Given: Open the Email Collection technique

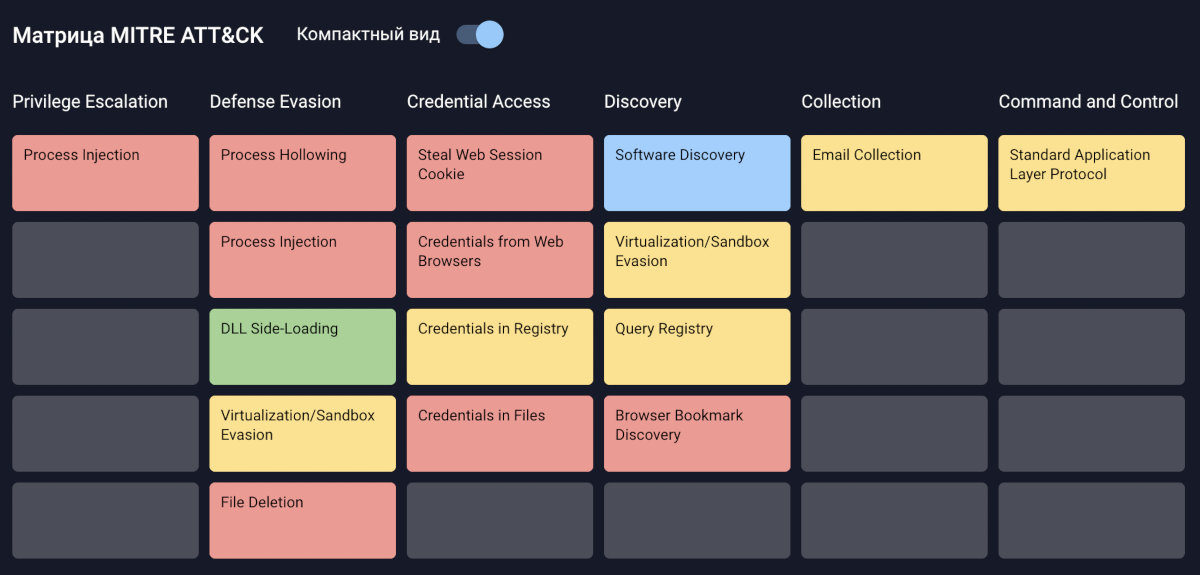Looking at the screenshot, I should point(893,173).
